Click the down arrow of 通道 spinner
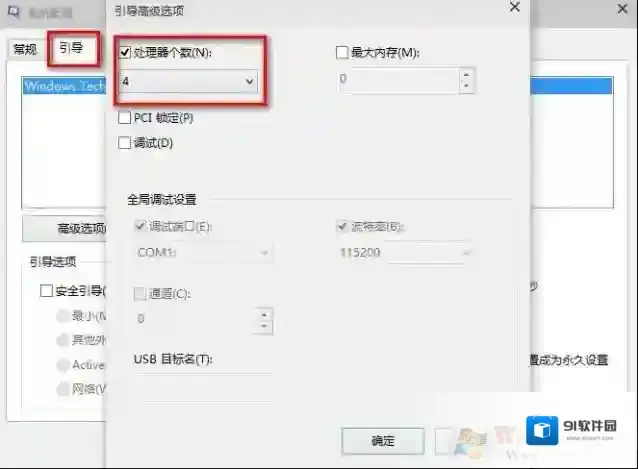The height and width of the screenshot is (469, 638). [x=264, y=326]
